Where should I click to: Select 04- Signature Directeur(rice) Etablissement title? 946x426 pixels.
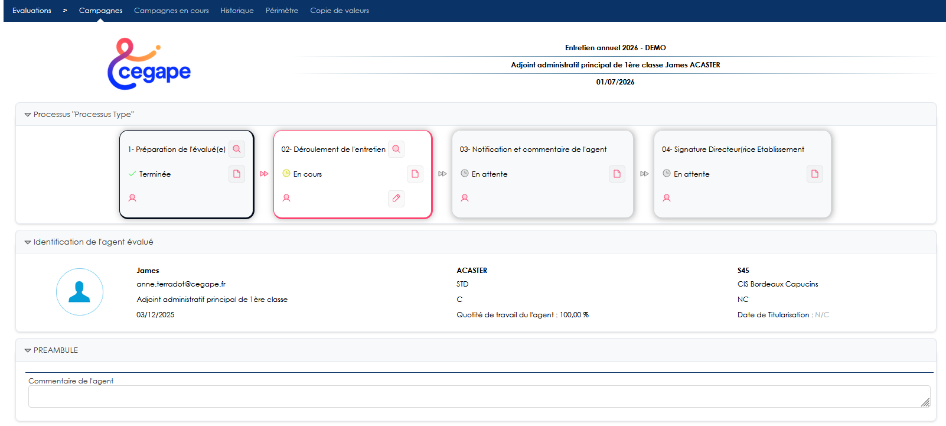click(x=732, y=149)
